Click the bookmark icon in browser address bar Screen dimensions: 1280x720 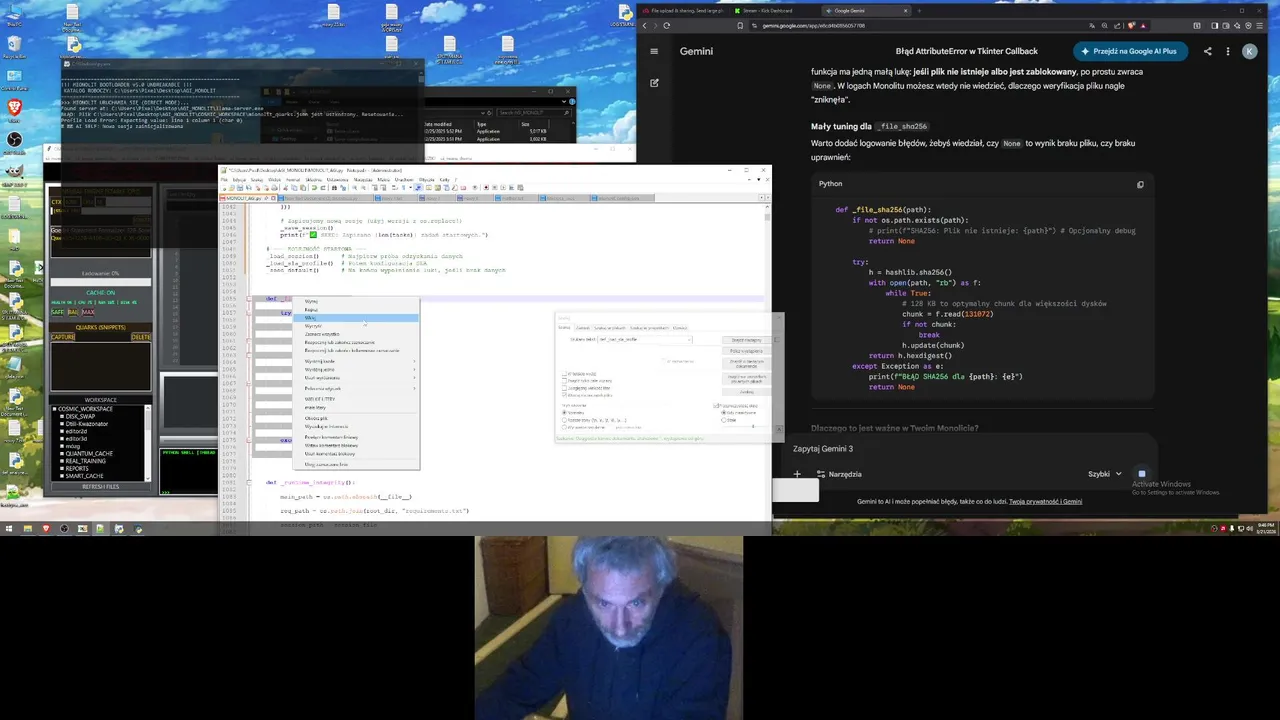point(740,25)
